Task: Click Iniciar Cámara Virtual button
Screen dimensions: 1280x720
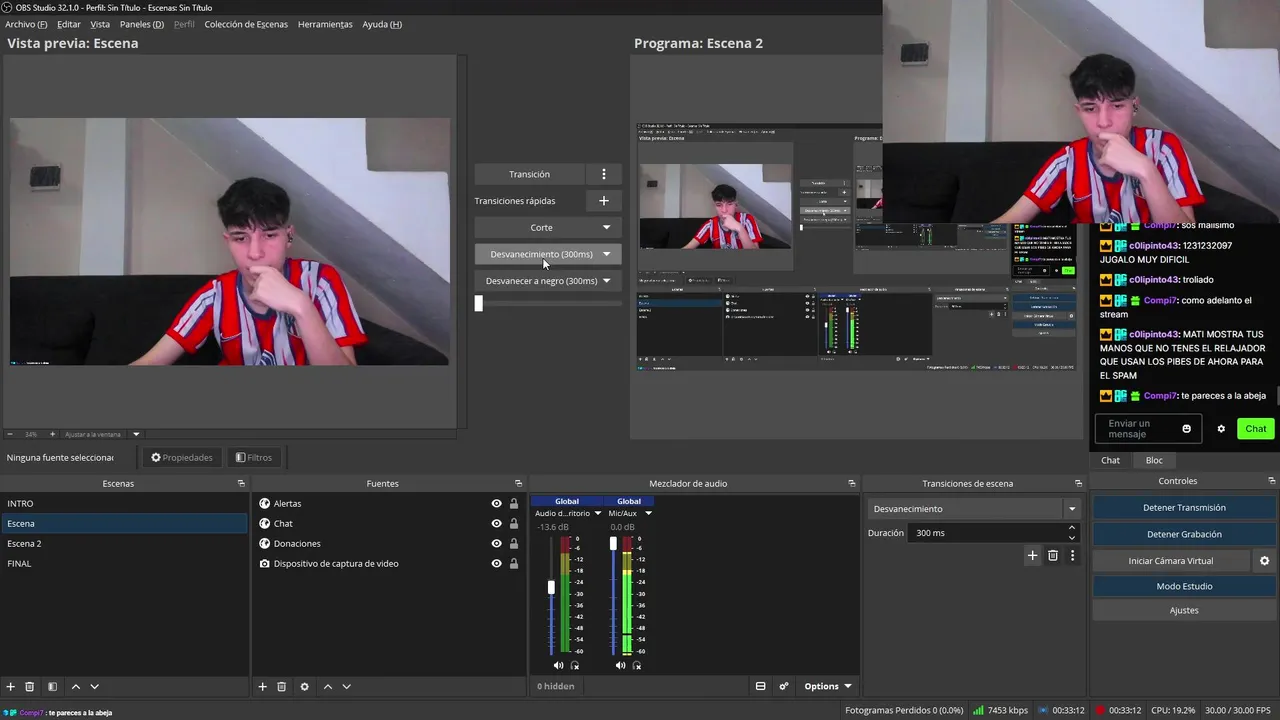Action: pos(1171,561)
